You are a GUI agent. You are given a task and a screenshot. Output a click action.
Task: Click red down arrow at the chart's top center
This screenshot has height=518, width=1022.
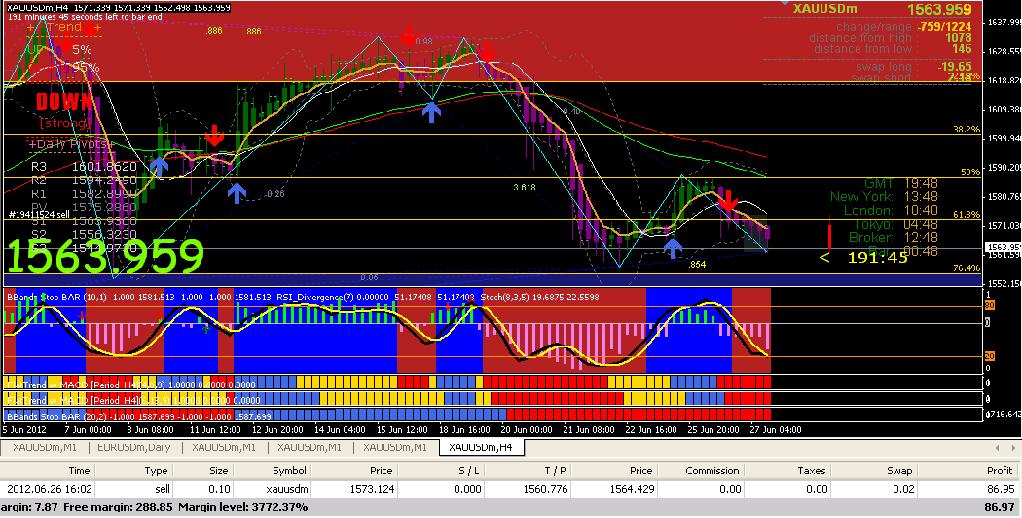409,36
